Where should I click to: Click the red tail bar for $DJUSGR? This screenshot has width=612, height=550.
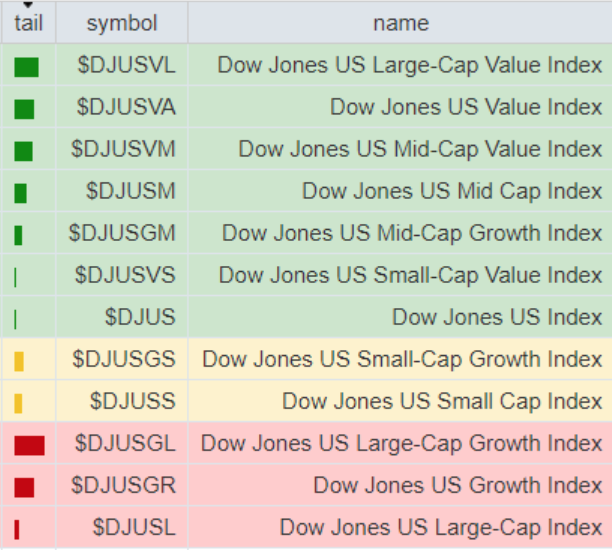coord(25,487)
